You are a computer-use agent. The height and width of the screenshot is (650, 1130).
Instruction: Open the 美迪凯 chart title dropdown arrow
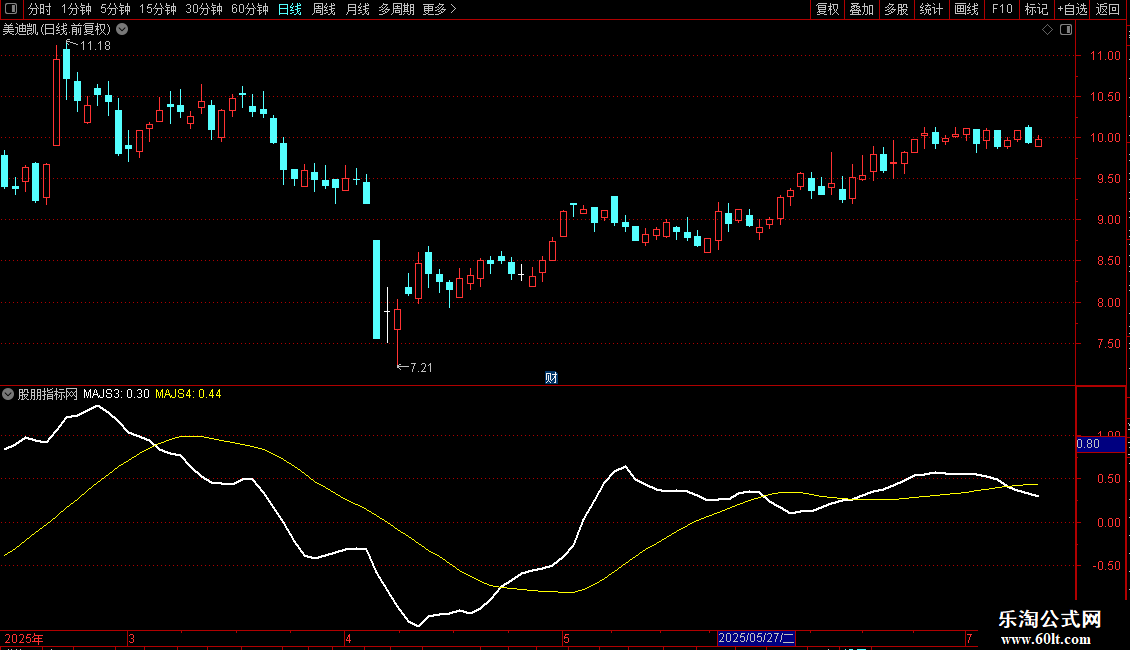123,30
